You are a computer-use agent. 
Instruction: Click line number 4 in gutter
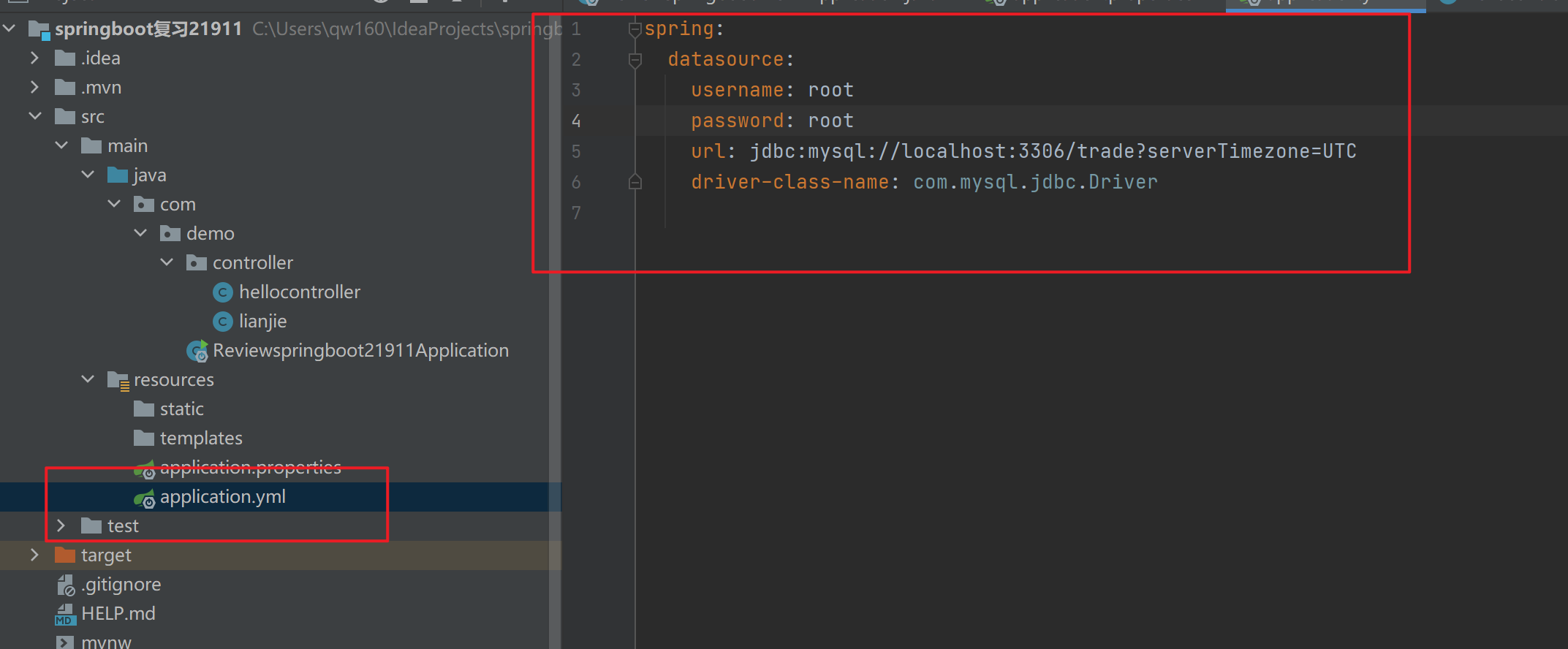(x=576, y=121)
